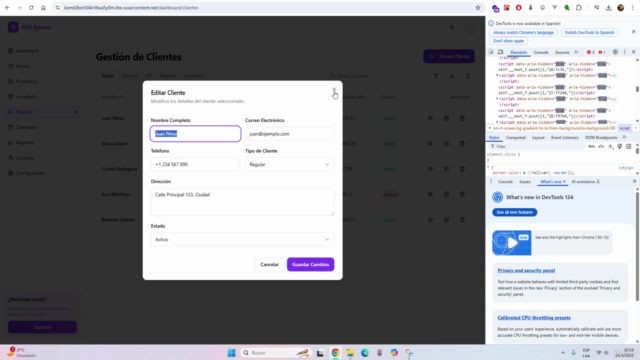This screenshot has width=640, height=360.
Task: Open the Styles tab in DevTools
Action: click(494, 138)
